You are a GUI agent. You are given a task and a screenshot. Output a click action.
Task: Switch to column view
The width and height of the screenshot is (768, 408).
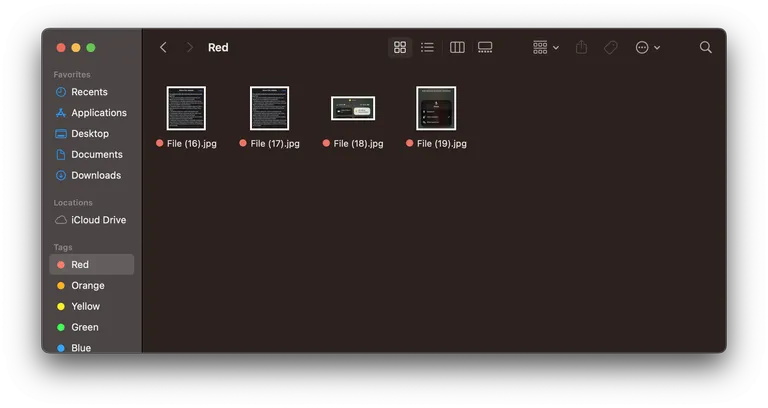click(457, 47)
